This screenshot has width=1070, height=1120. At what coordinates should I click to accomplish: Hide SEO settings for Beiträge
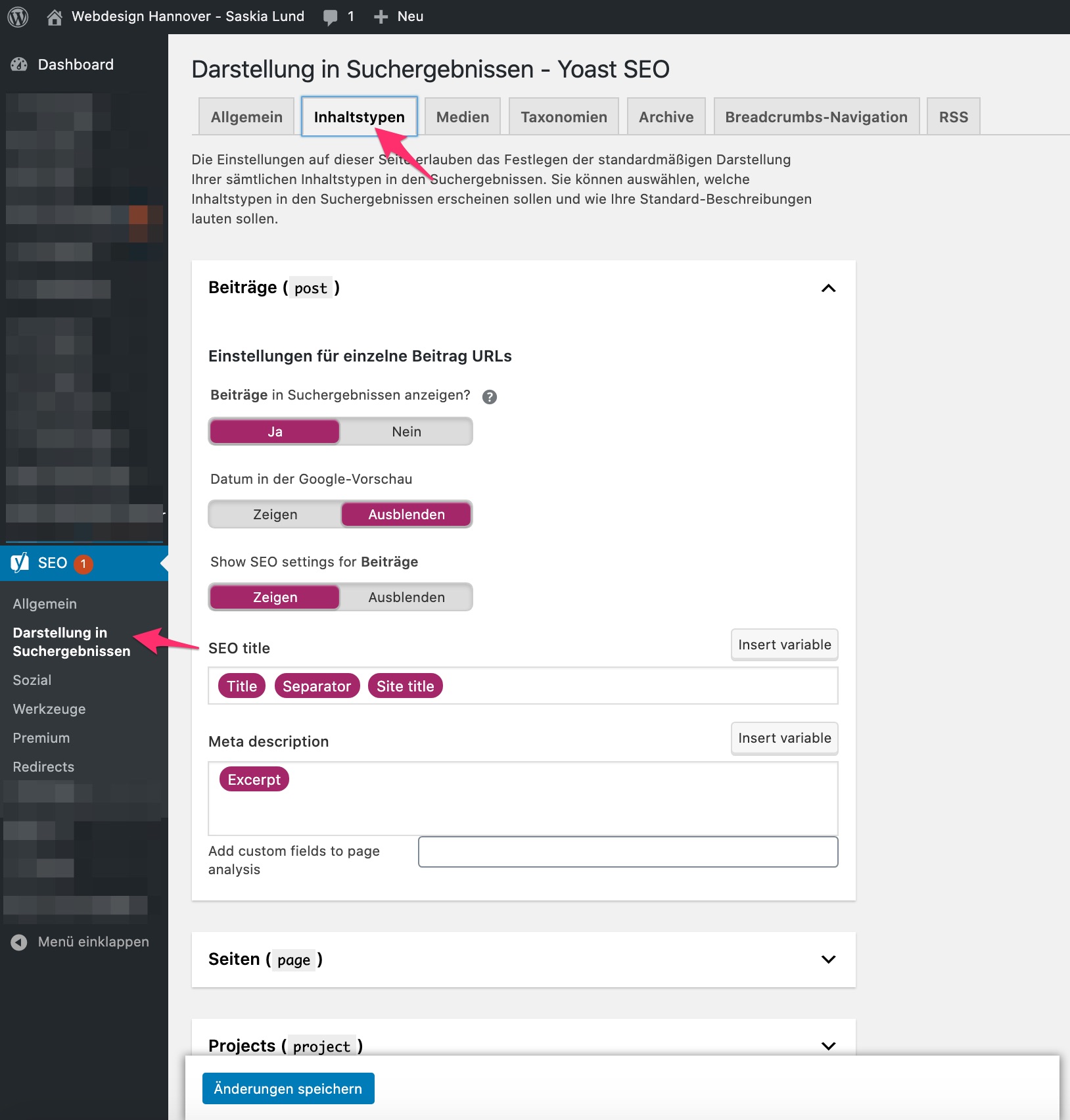406,597
